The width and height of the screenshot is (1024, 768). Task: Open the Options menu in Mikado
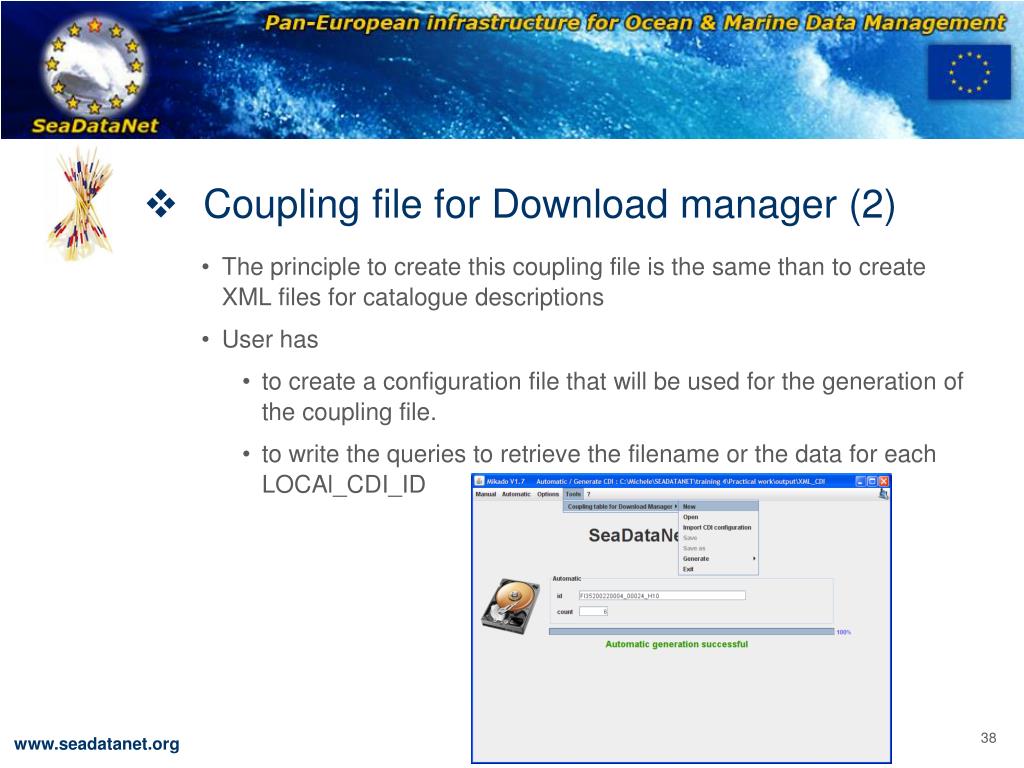tap(548, 494)
